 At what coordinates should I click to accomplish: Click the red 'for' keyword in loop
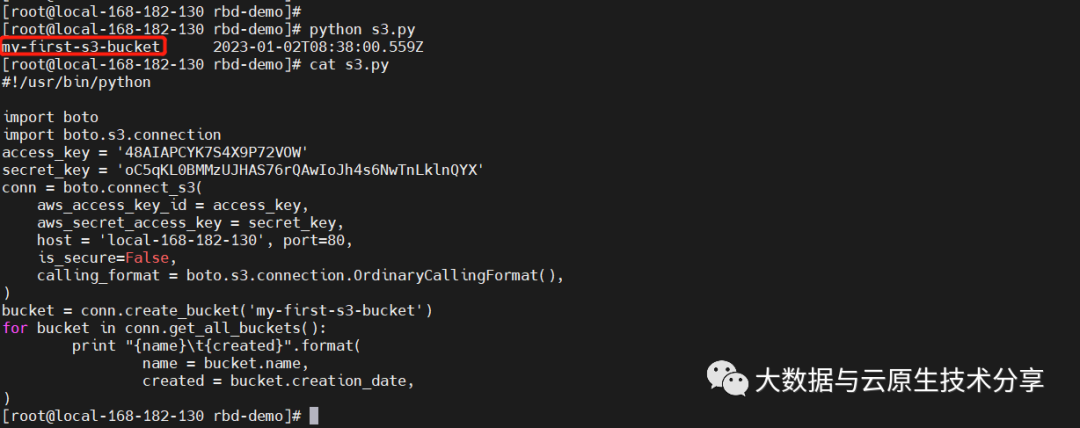coord(15,328)
